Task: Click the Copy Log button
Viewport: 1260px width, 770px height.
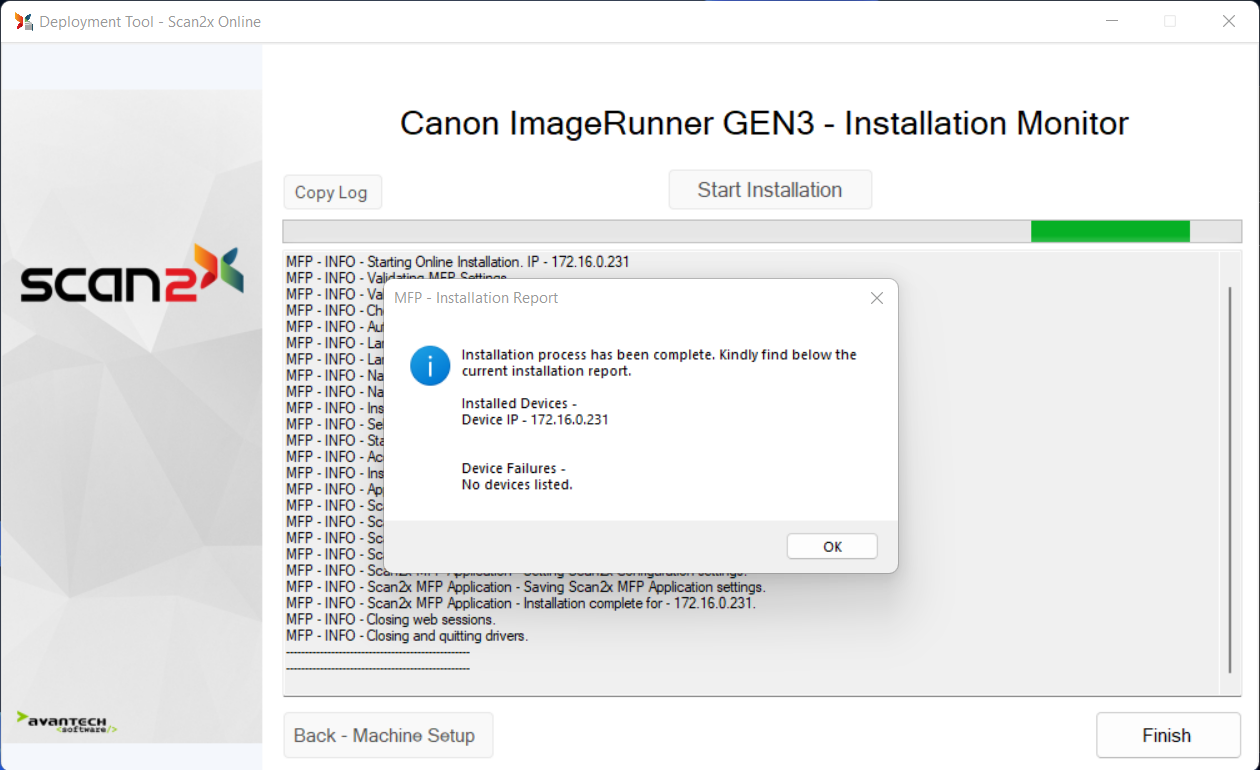Action: [x=331, y=192]
